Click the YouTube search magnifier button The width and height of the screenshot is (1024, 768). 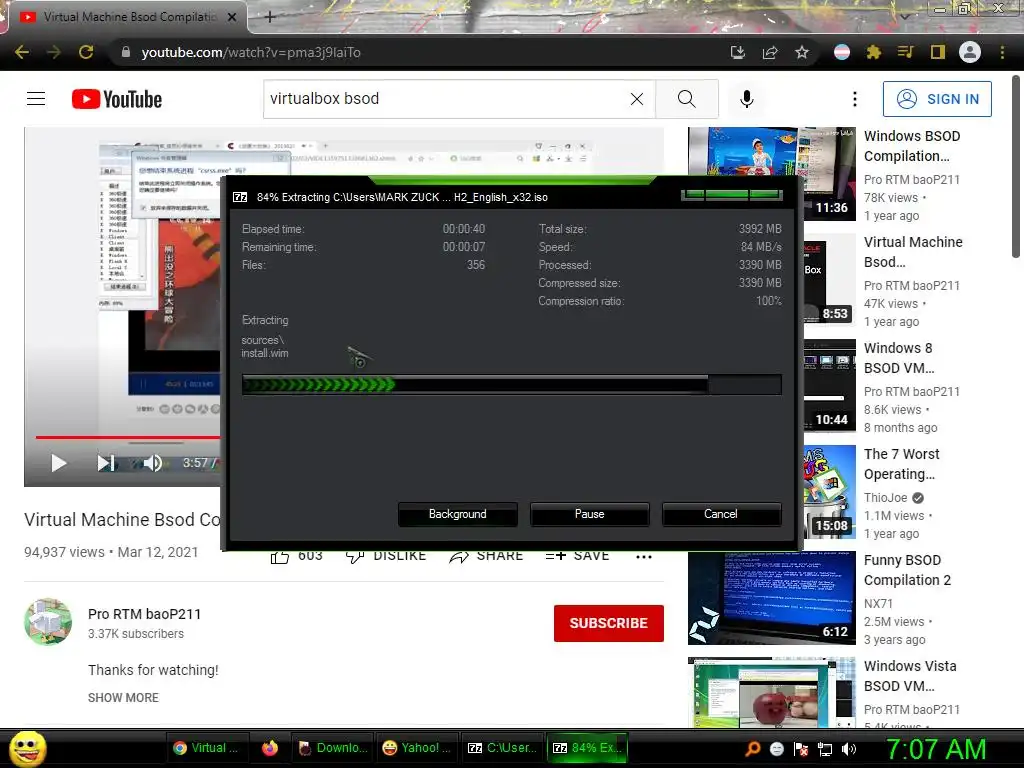pyautogui.click(x=686, y=99)
